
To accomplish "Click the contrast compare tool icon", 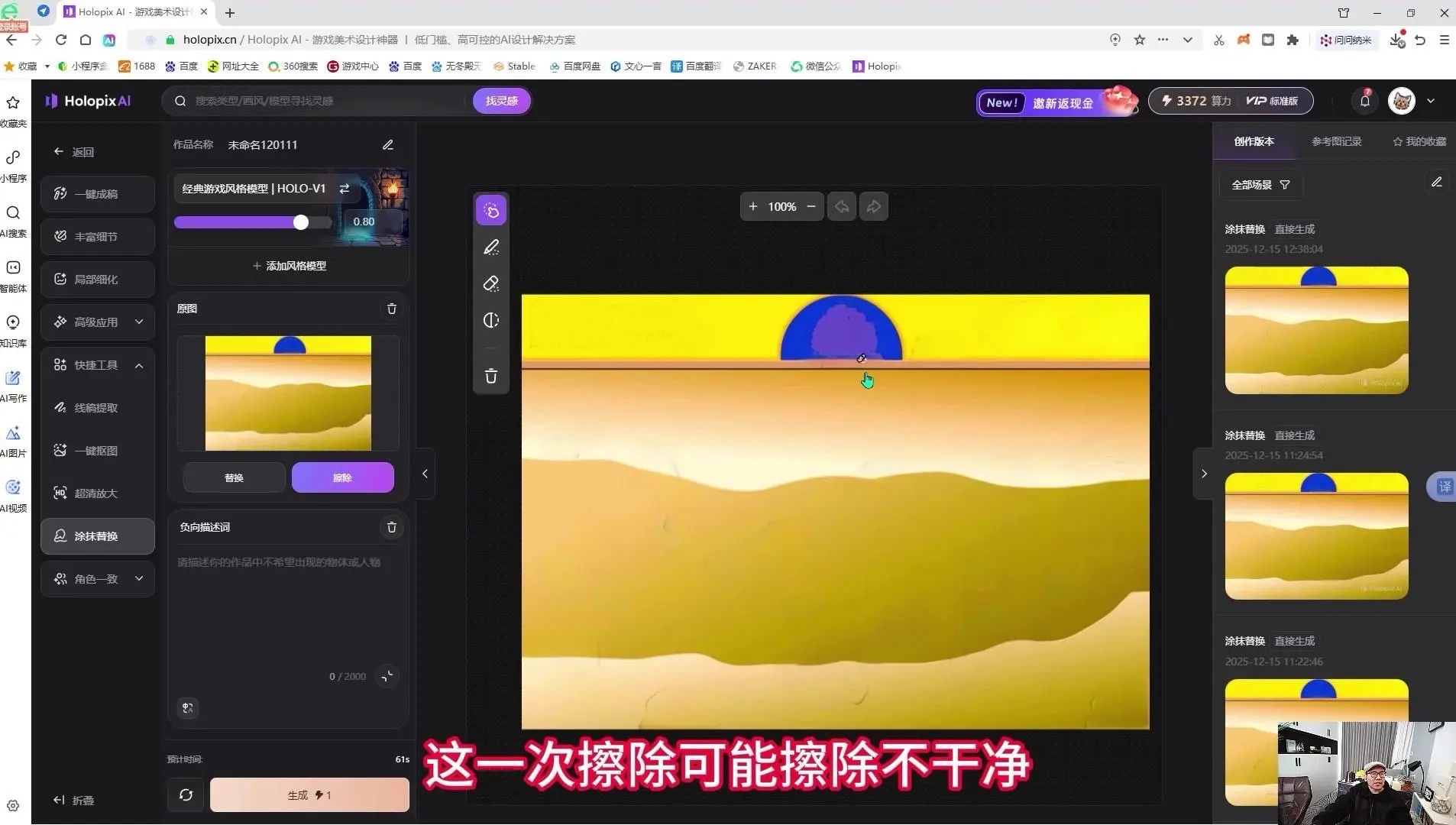I will click(491, 320).
